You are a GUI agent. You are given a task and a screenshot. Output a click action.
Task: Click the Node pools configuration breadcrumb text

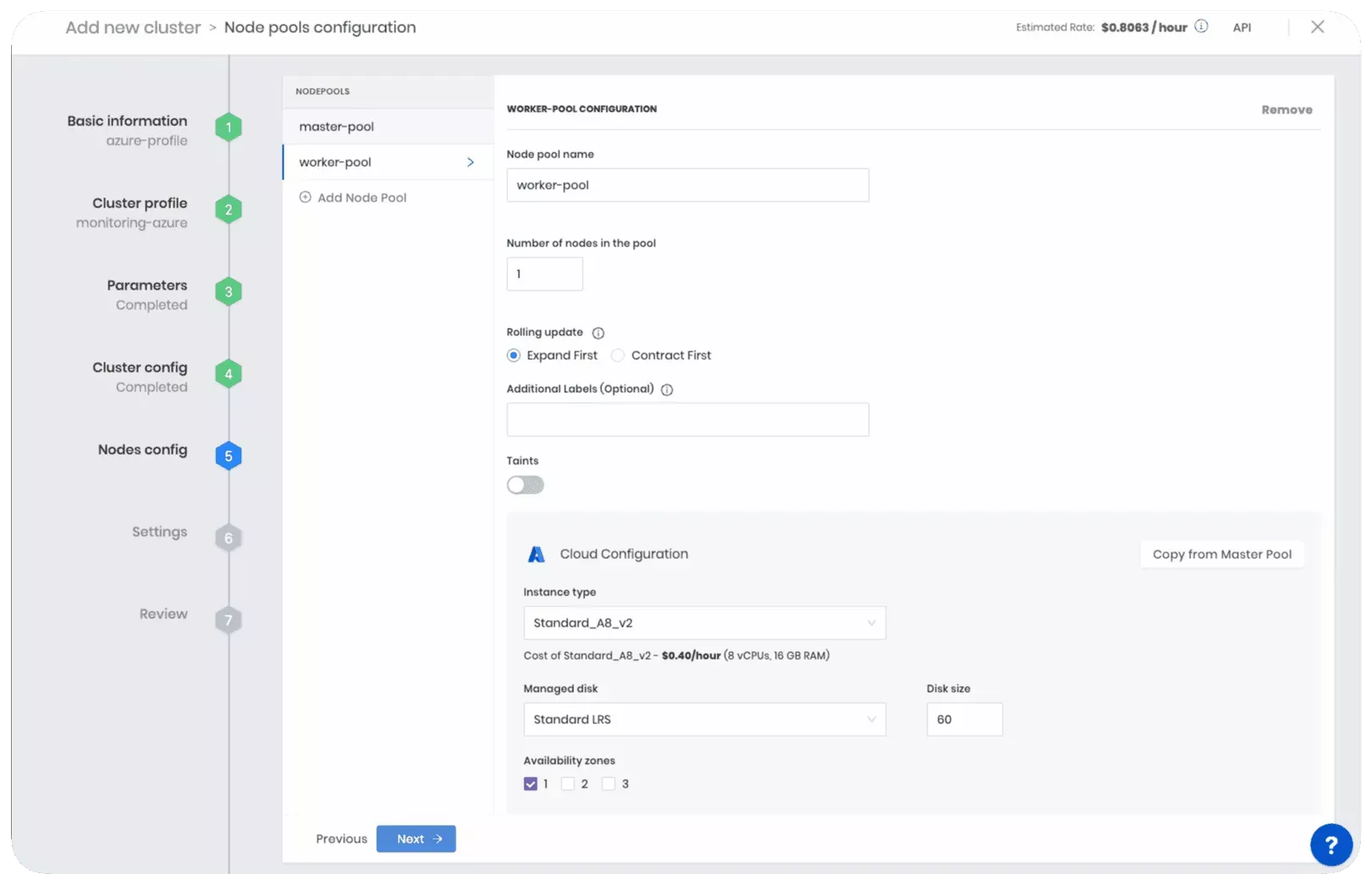tap(320, 27)
